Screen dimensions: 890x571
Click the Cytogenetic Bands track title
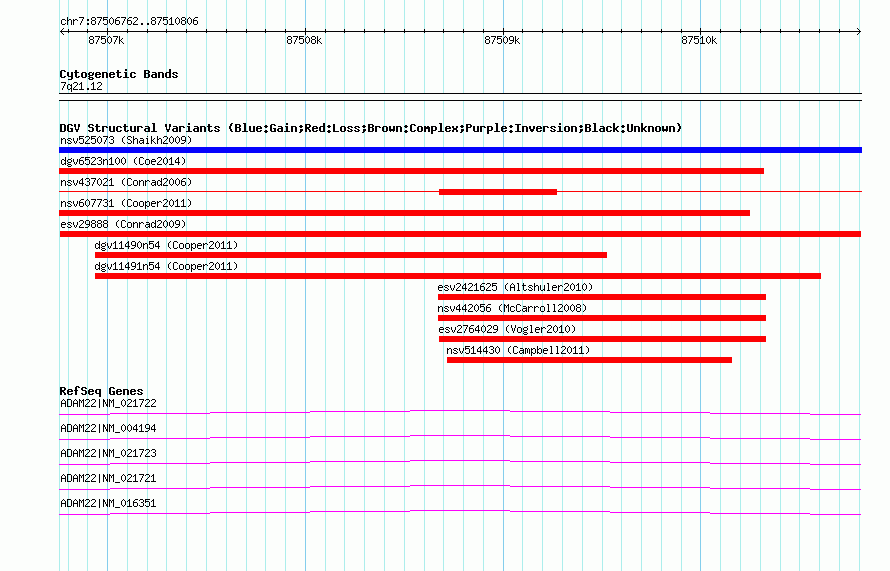(119, 74)
